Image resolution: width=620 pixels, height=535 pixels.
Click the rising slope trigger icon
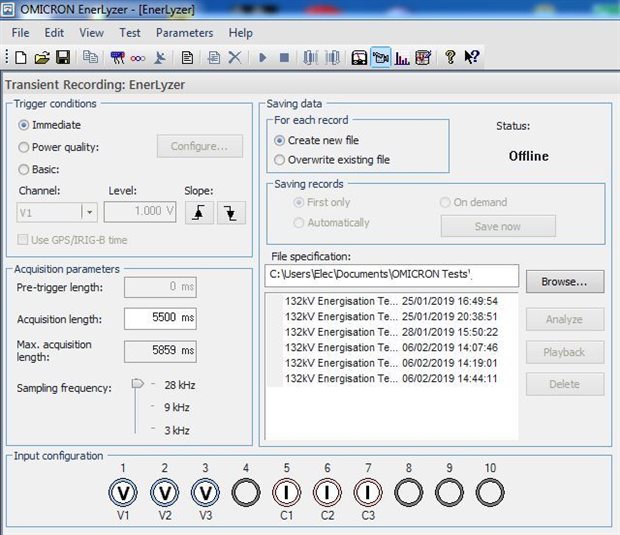click(x=198, y=212)
